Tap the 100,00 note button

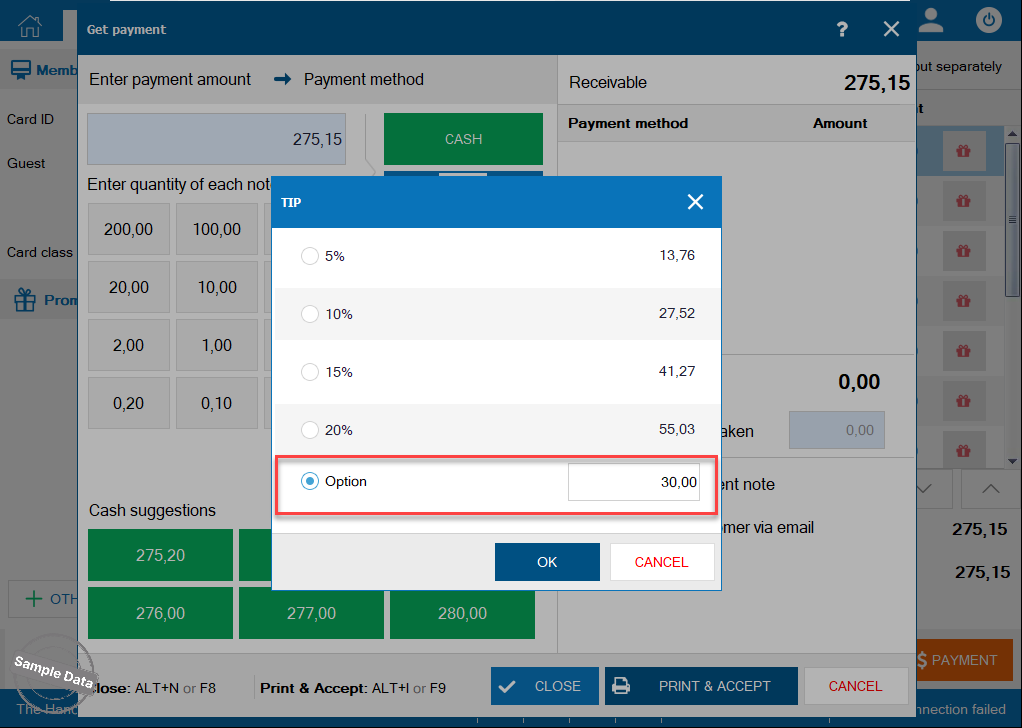tap(216, 229)
